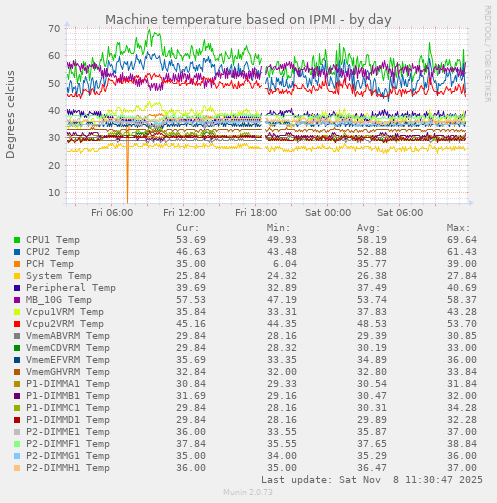This screenshot has width=497, height=503.
Task: Click the 'Cur:' column header
Action: click(x=188, y=228)
